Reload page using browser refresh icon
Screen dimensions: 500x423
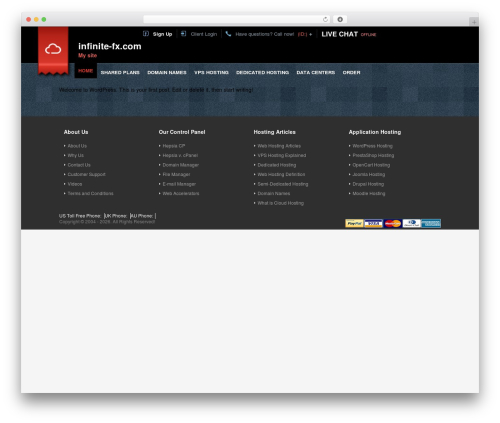click(x=325, y=19)
